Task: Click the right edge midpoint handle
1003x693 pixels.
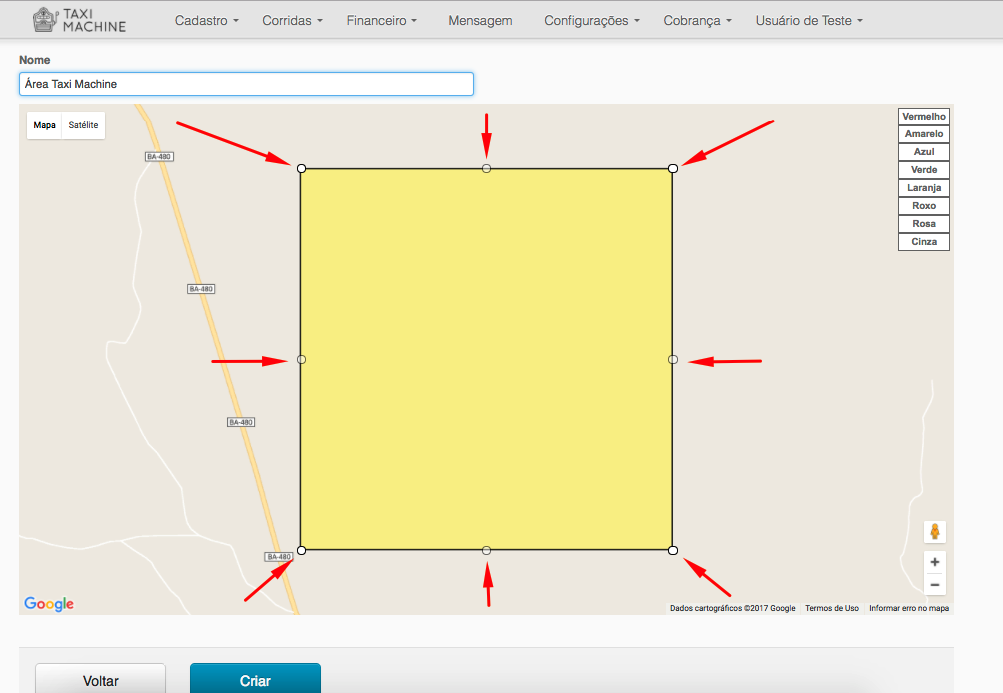Action: tap(673, 360)
